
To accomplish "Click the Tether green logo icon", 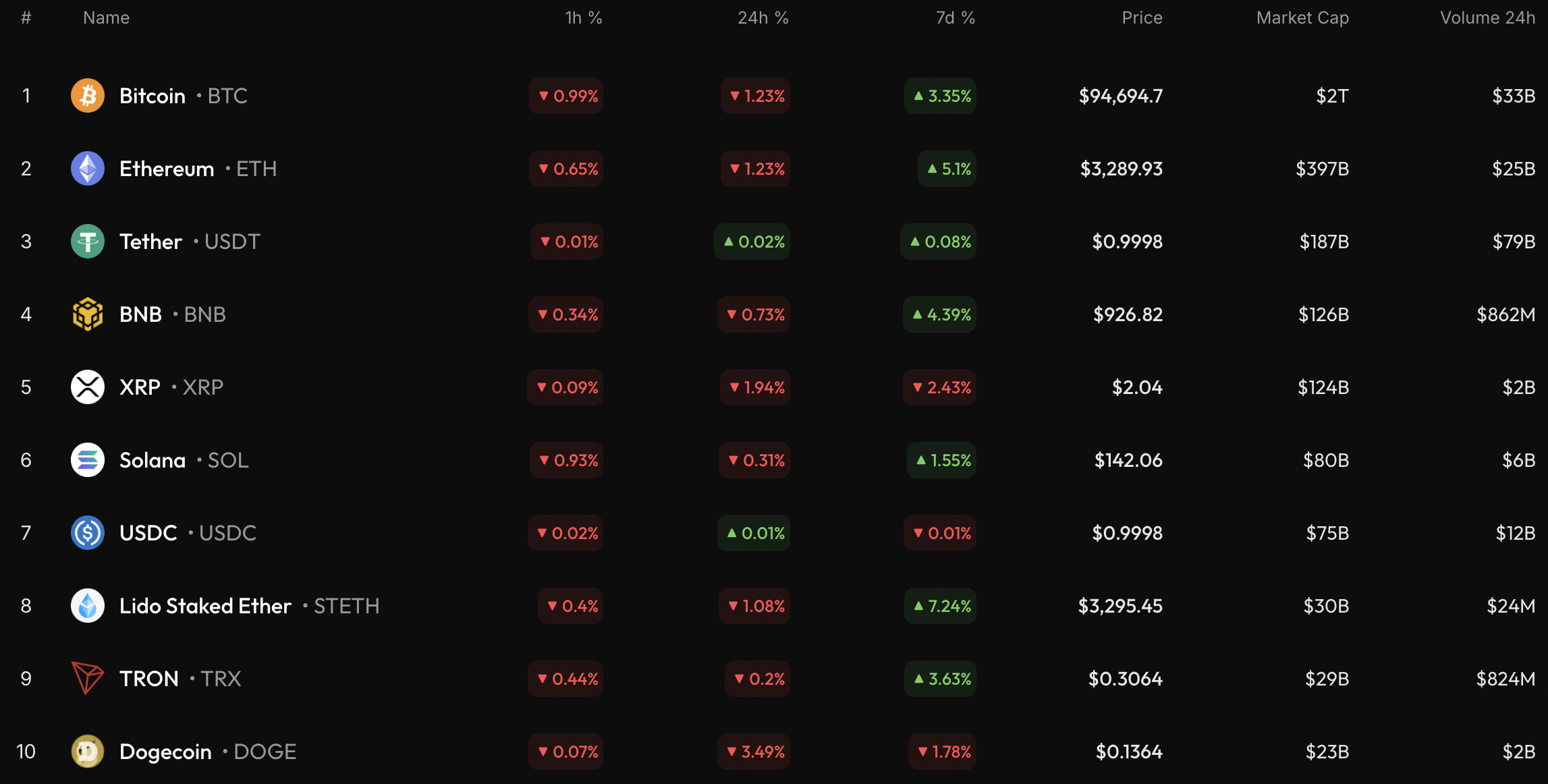I will pyautogui.click(x=88, y=242).
